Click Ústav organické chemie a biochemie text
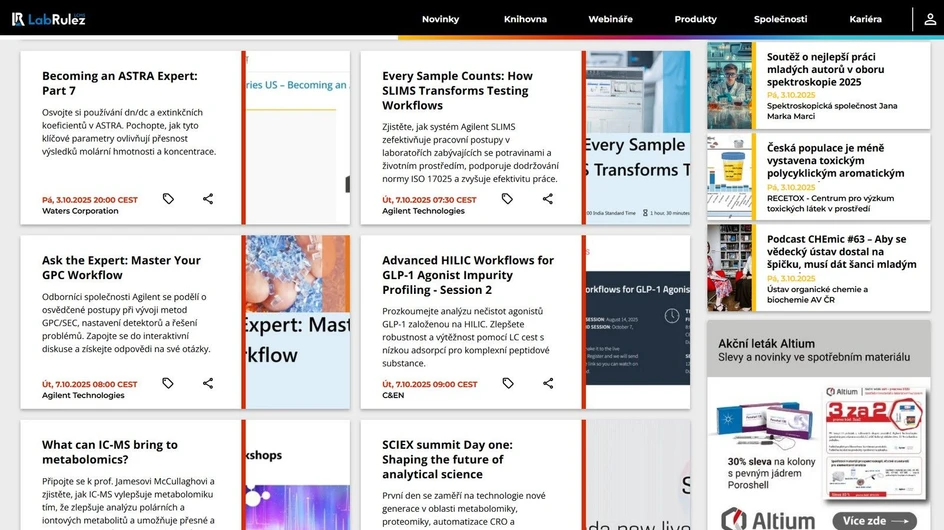Image resolution: width=944 pixels, height=530 pixels. [x=817, y=295]
